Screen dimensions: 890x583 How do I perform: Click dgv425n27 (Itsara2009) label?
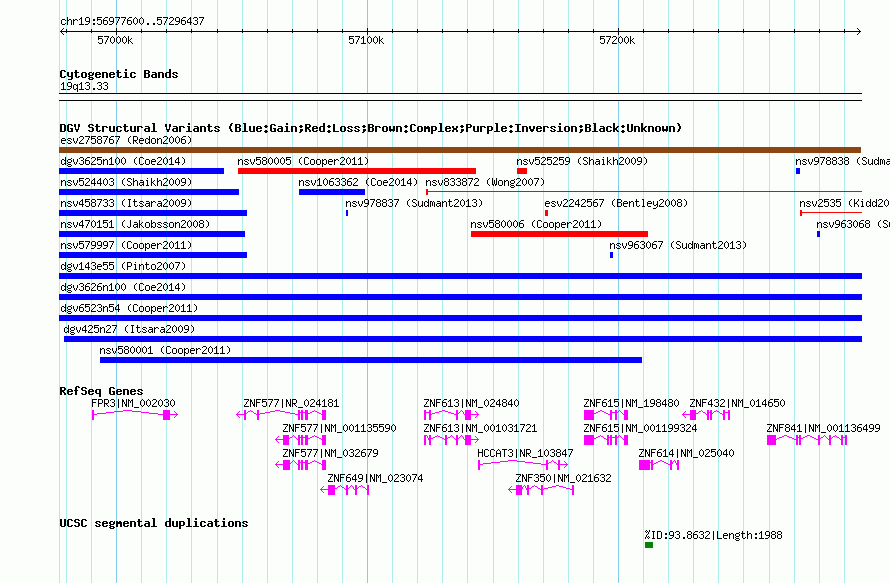point(129,329)
